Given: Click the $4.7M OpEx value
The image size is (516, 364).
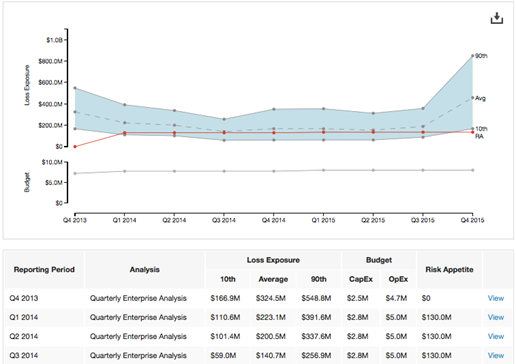Looking at the screenshot, I should tap(396, 298).
